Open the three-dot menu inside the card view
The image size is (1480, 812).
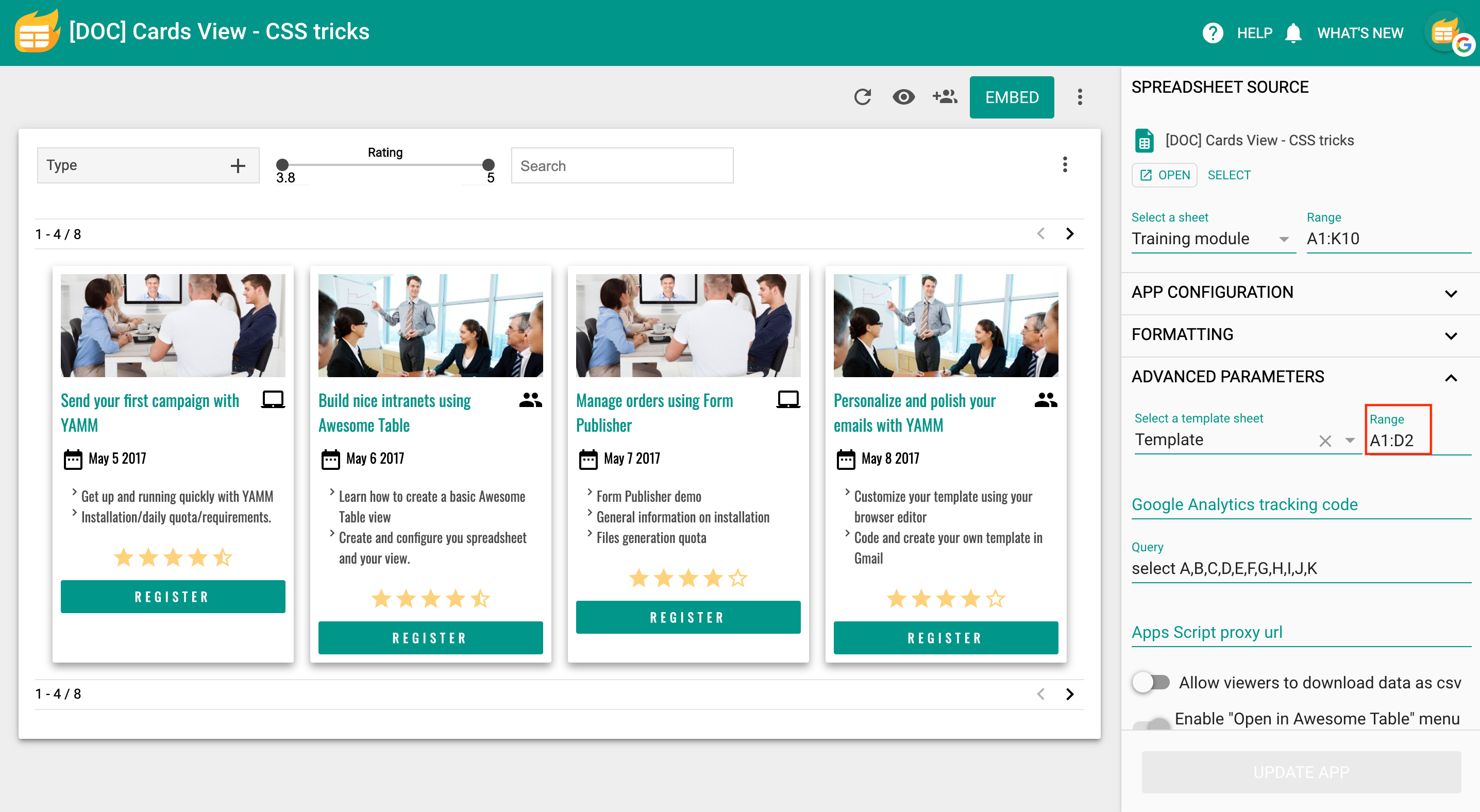point(1065,165)
